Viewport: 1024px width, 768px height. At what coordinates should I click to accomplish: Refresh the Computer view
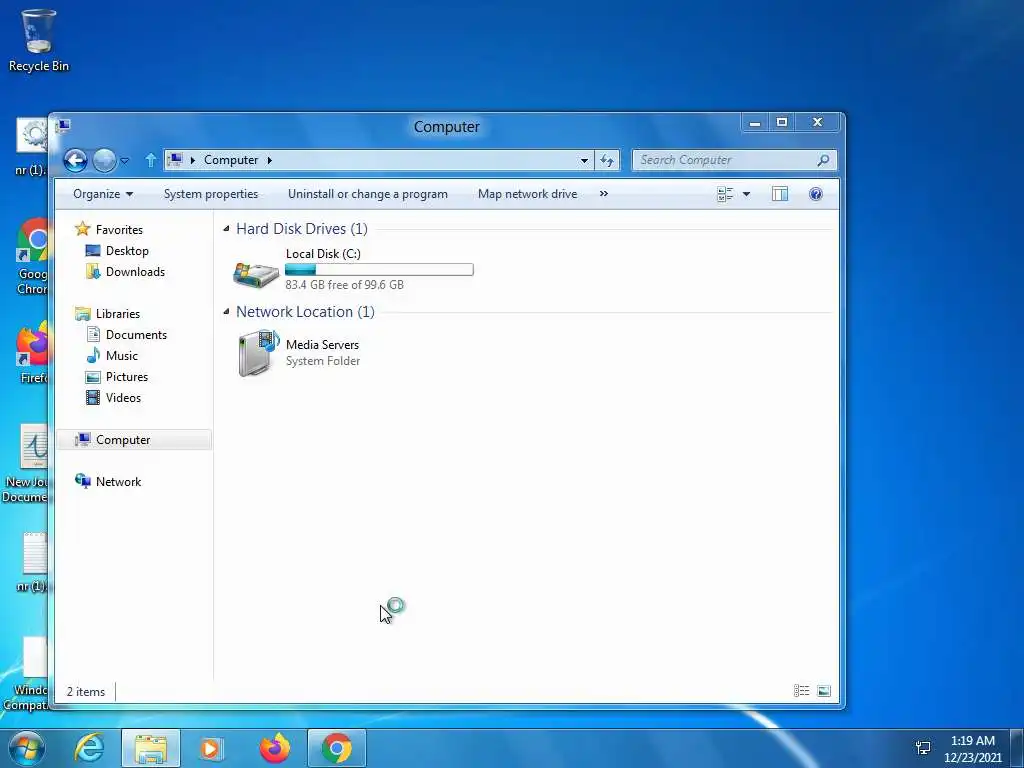point(607,160)
